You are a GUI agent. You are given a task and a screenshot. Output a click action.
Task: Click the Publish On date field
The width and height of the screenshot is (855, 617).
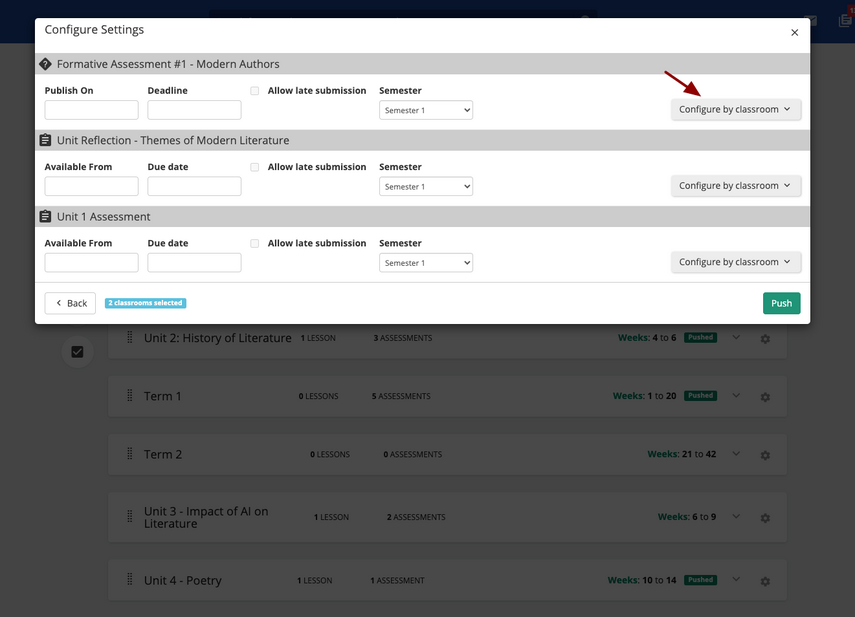click(91, 110)
